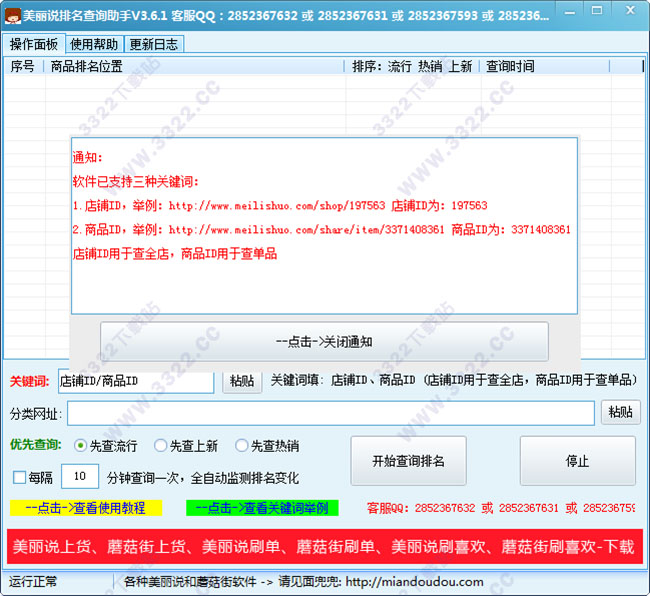Click the 运行正常 status bar text
Viewport: 650px width, 596px height.
[33, 581]
